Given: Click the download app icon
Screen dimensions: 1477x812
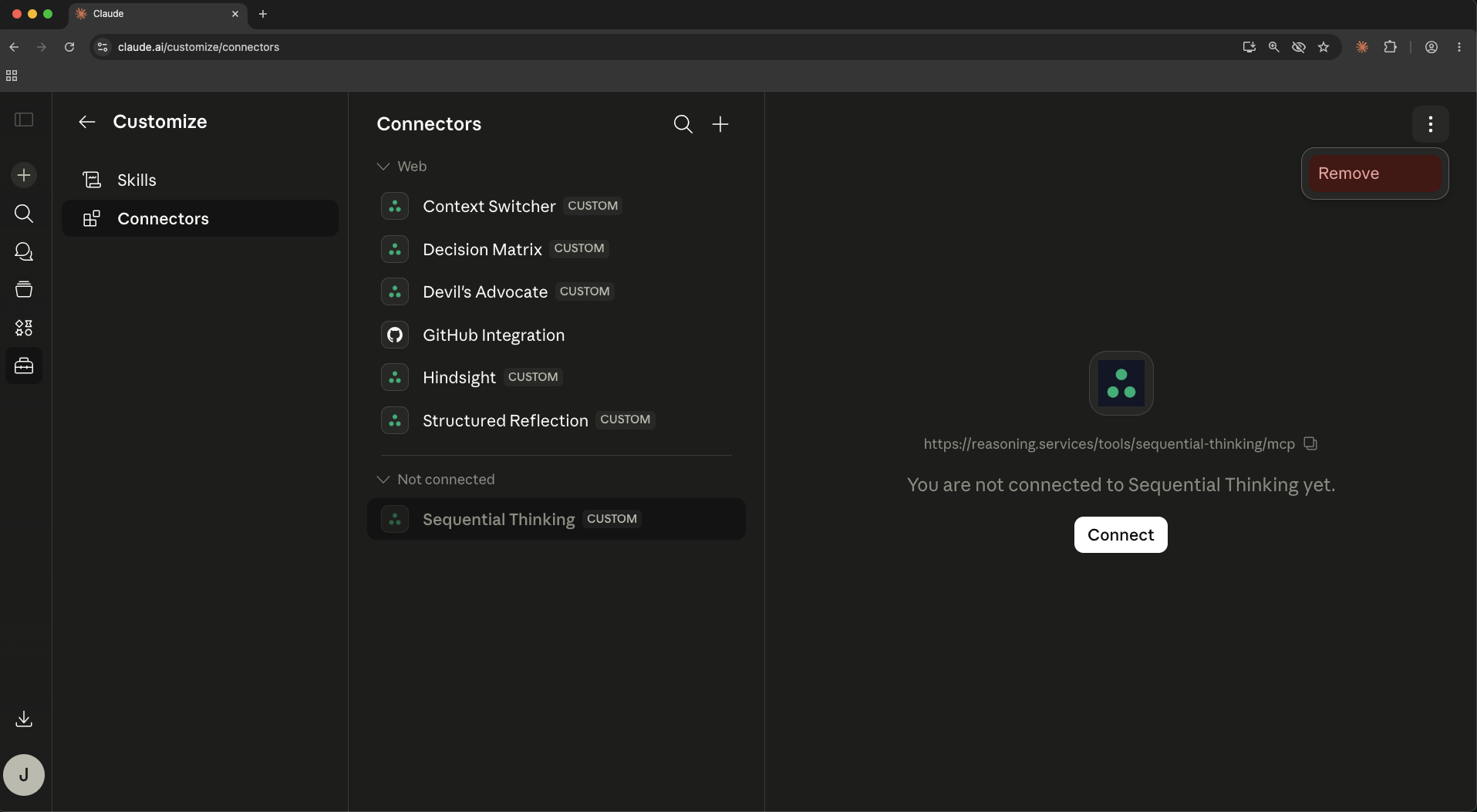Looking at the screenshot, I should (24, 719).
